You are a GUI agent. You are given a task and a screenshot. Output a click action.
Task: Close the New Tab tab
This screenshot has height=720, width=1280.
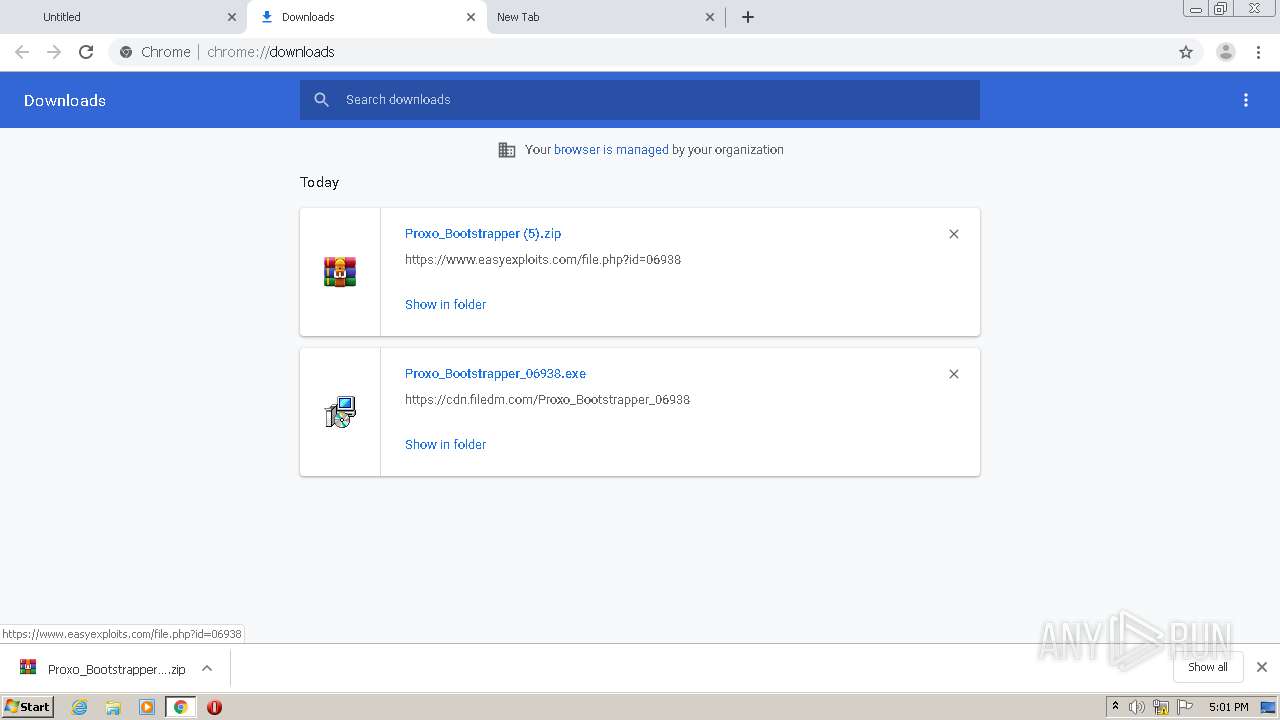[710, 17]
